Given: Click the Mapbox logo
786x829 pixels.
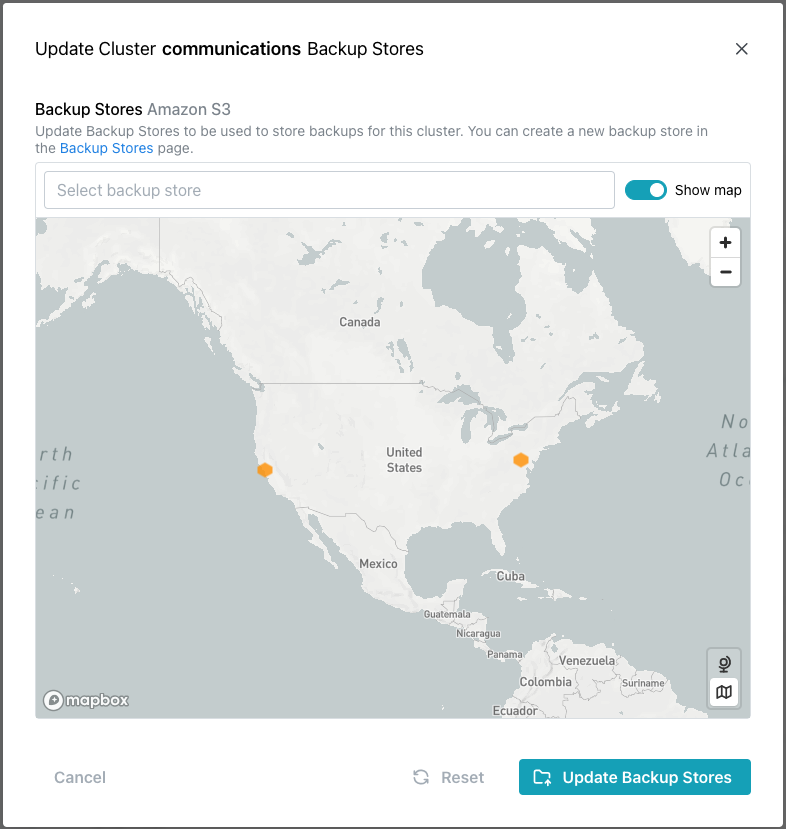Looking at the screenshot, I should coord(85,700).
